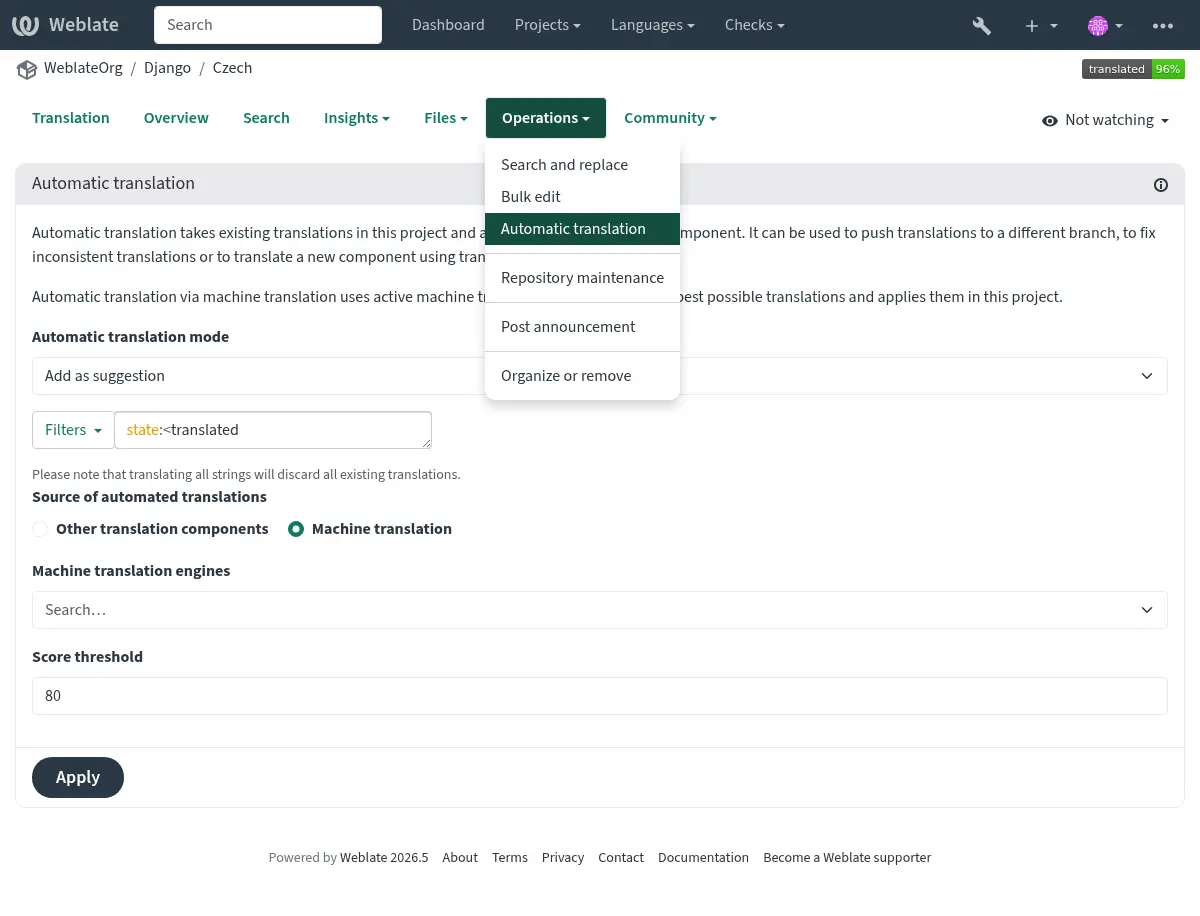The height and width of the screenshot is (916, 1200).
Task: Select Other translation components radio
Action: click(x=40, y=529)
